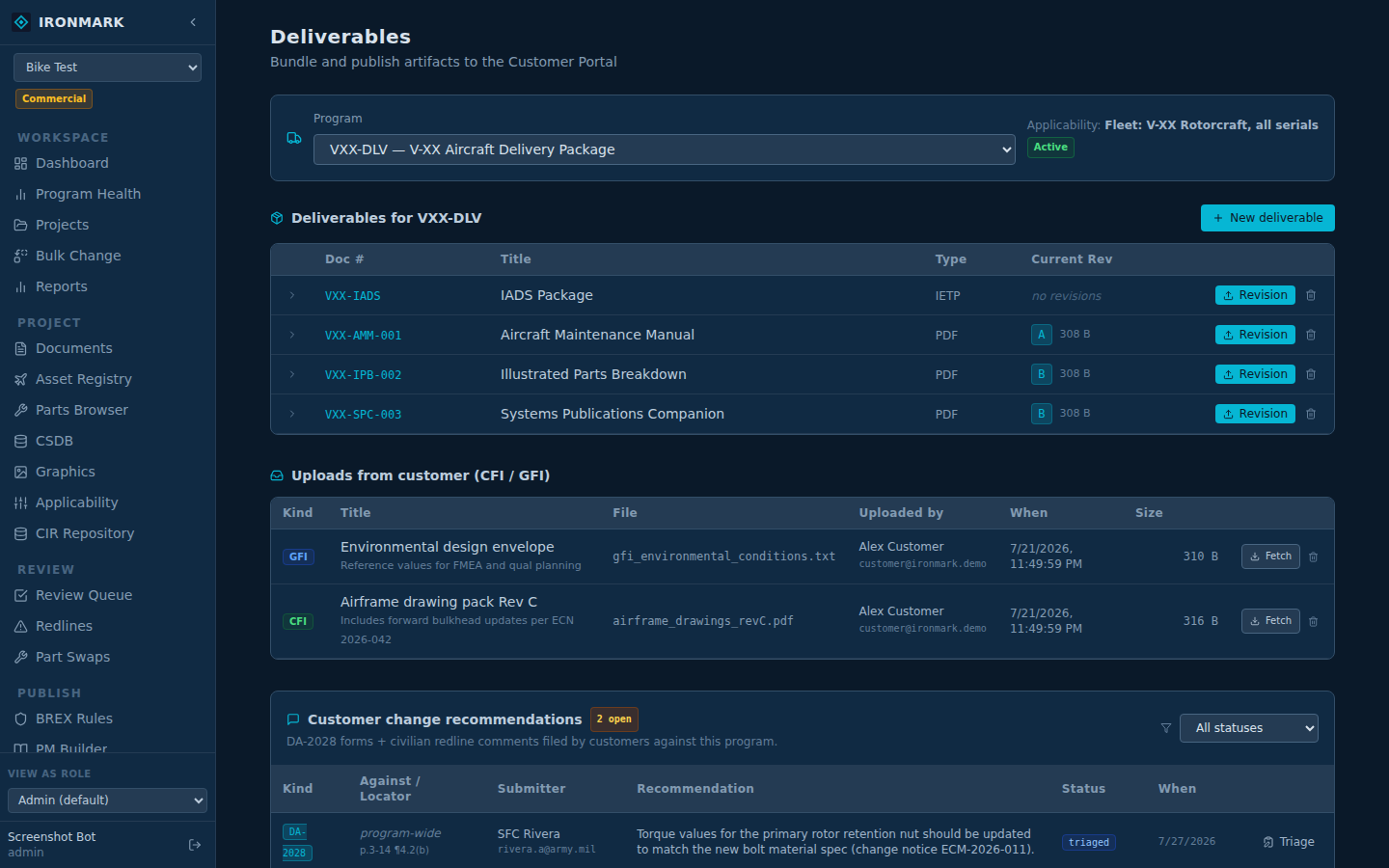
Task: Click the DA-2028 kind badge
Action: [297, 842]
